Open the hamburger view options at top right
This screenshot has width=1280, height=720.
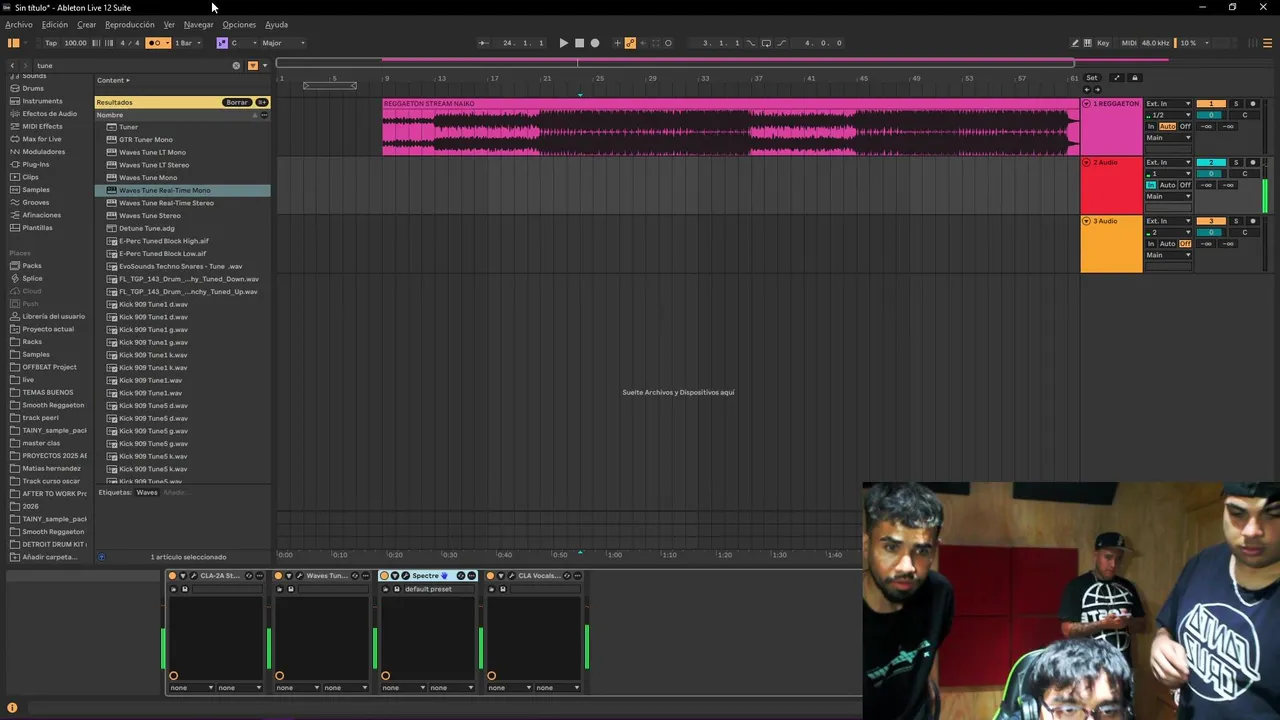(1268, 43)
